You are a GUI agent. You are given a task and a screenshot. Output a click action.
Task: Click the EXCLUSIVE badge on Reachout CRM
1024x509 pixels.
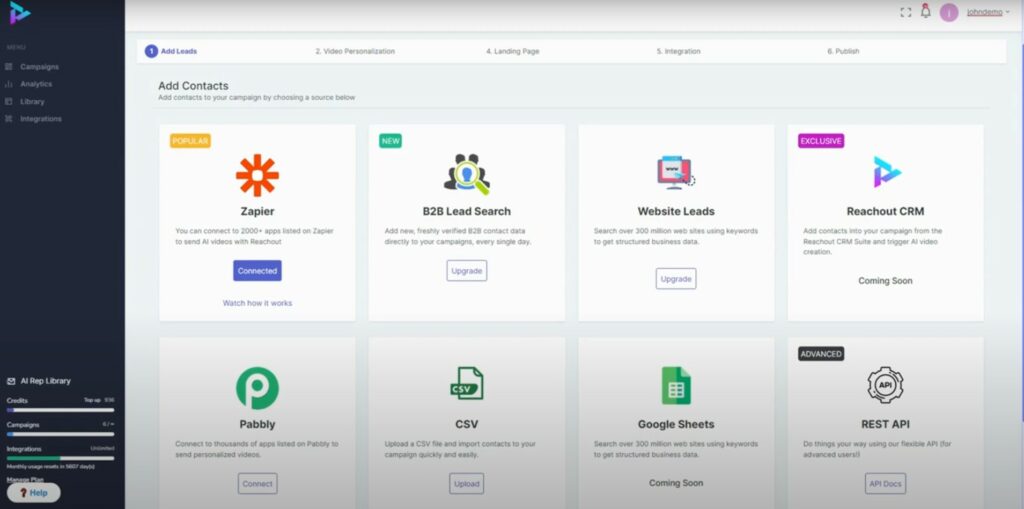click(x=821, y=141)
